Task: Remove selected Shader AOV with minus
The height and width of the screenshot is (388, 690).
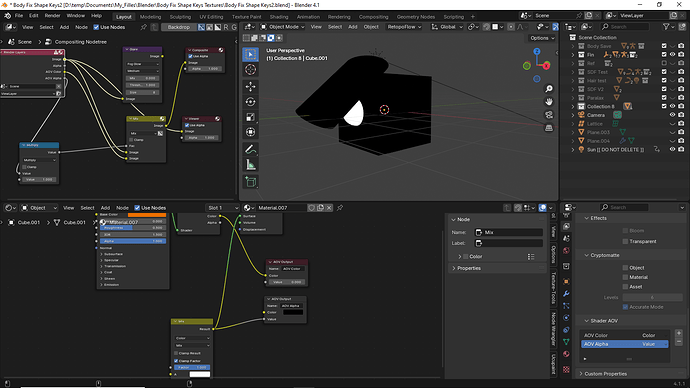Action: coord(679,342)
